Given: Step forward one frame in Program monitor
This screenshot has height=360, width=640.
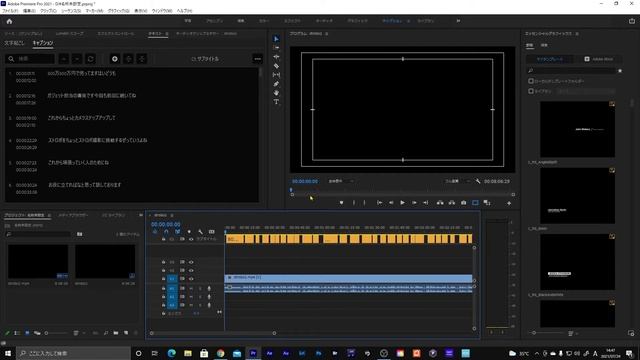Looking at the screenshot, I should (x=414, y=202).
